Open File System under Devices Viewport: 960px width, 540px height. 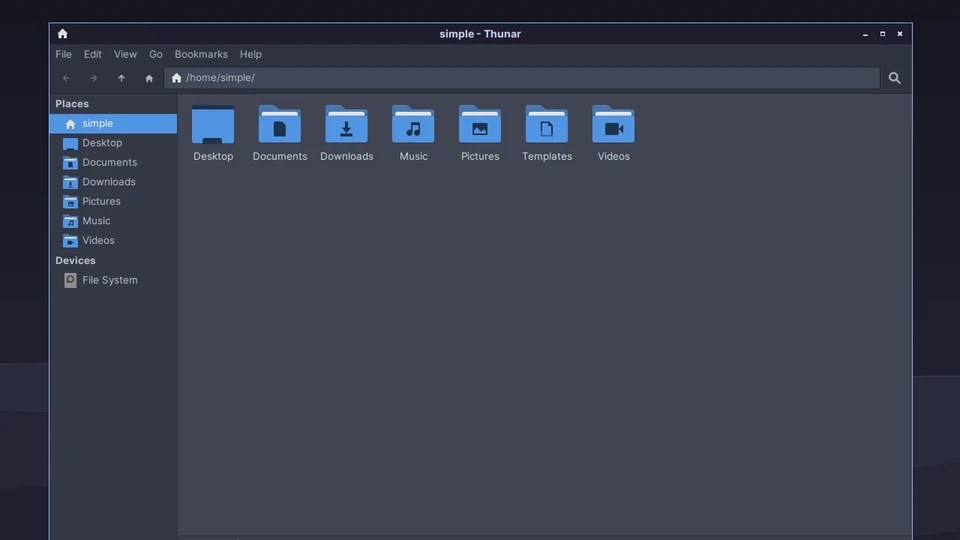pyautogui.click(x=113, y=280)
